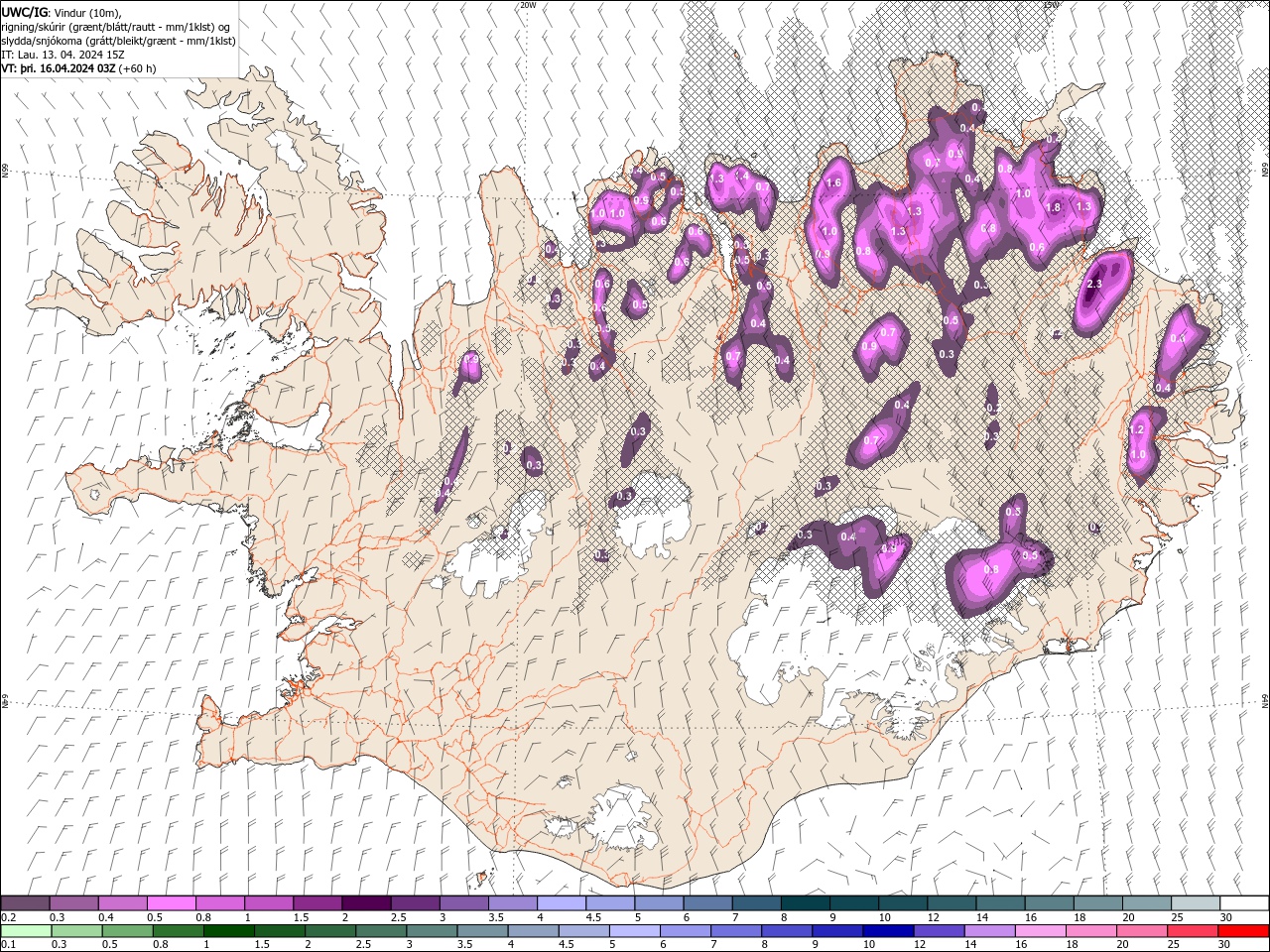This screenshot has width=1270, height=952.
Task: Select the 'rigning/skúrir' legend description line
Action: pos(116,27)
